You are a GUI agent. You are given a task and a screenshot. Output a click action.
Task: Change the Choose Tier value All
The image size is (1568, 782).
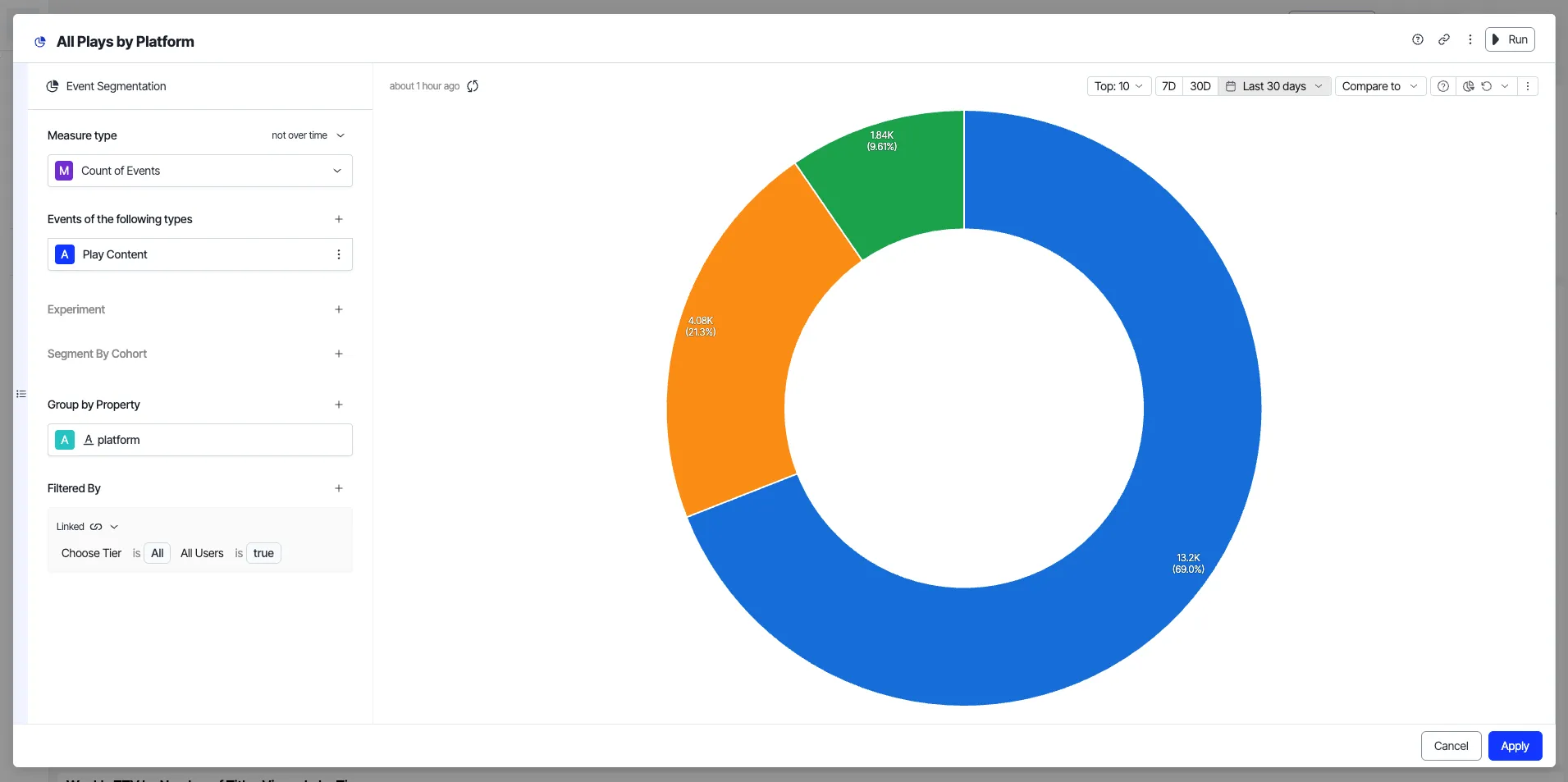158,553
